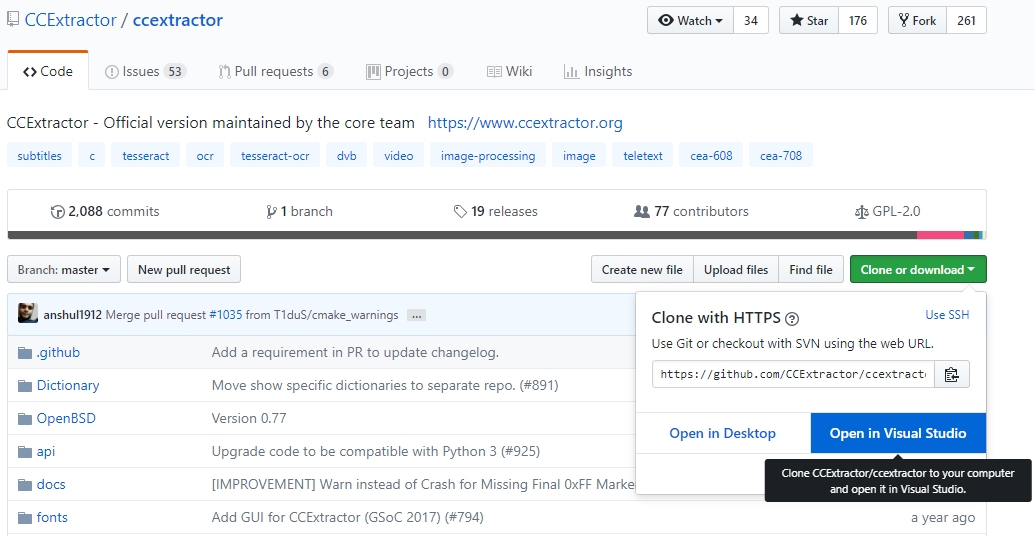View the 1 branch list
The width and height of the screenshot is (1035, 536).
[299, 211]
